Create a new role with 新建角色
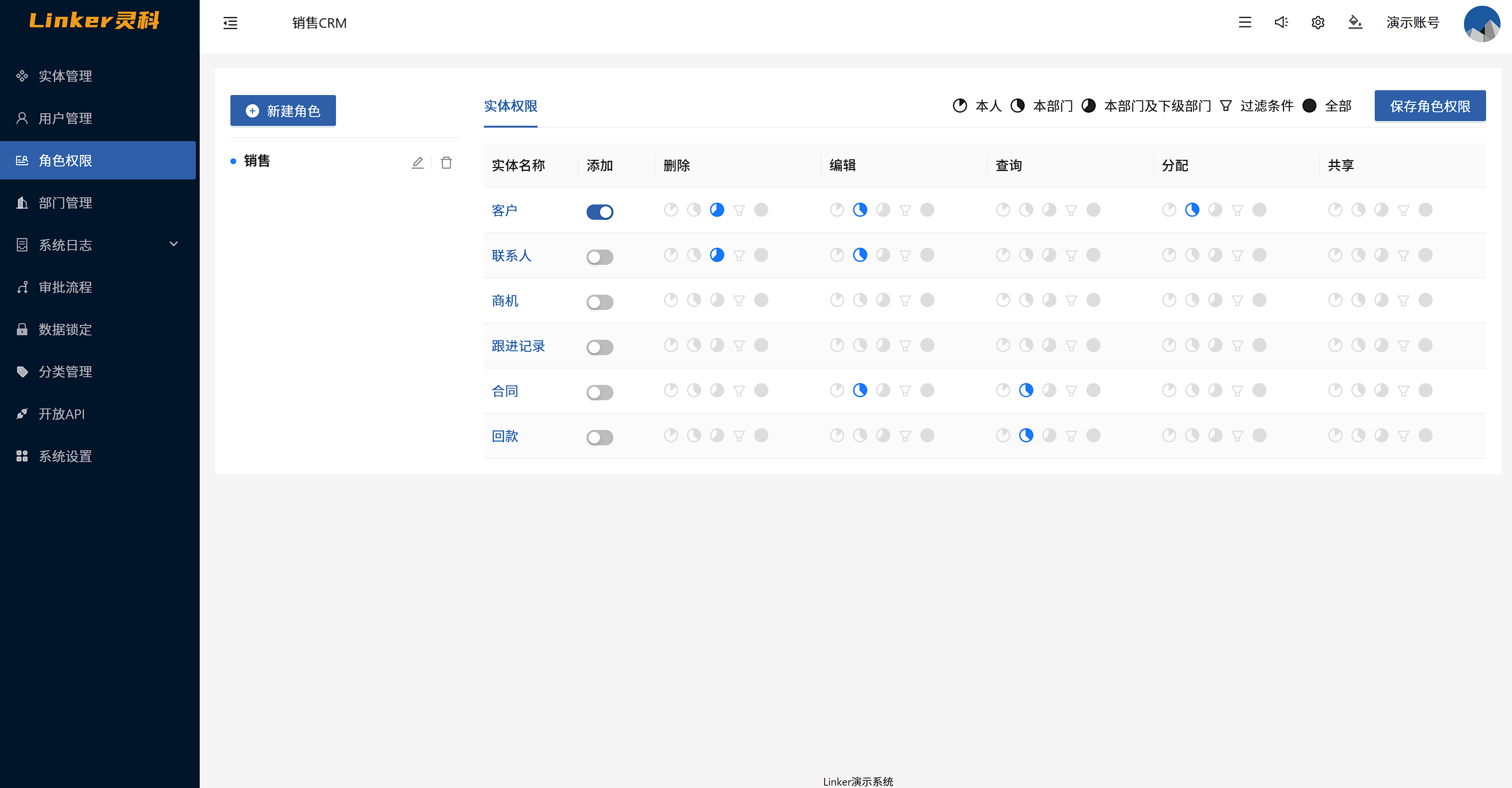The width and height of the screenshot is (1512, 788). coord(283,110)
